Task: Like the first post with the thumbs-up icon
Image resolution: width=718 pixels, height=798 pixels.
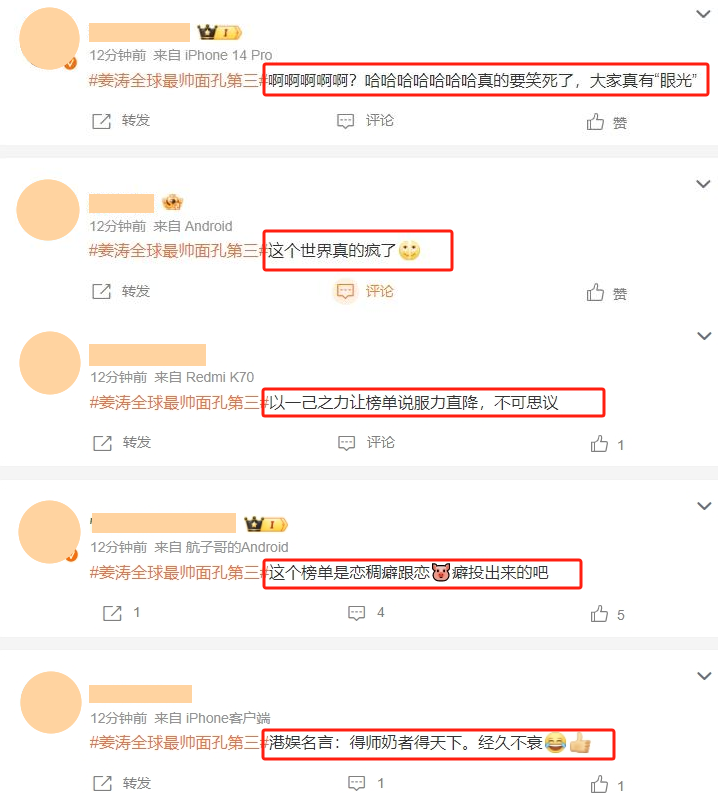Action: pyautogui.click(x=595, y=122)
